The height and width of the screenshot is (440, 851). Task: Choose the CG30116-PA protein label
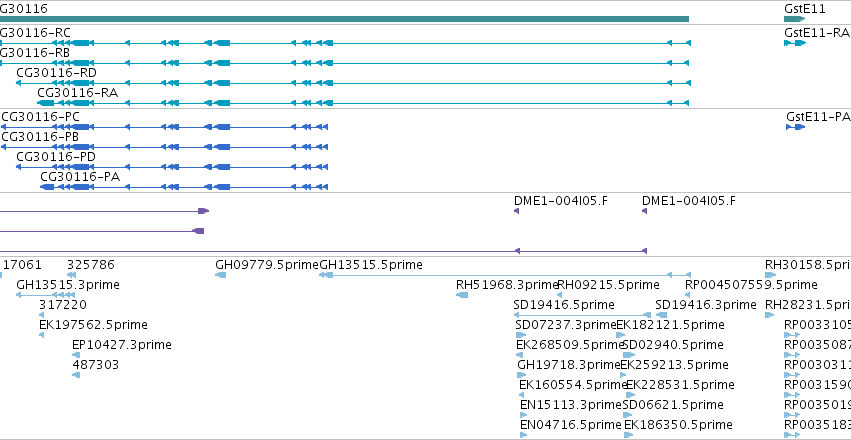pos(80,177)
